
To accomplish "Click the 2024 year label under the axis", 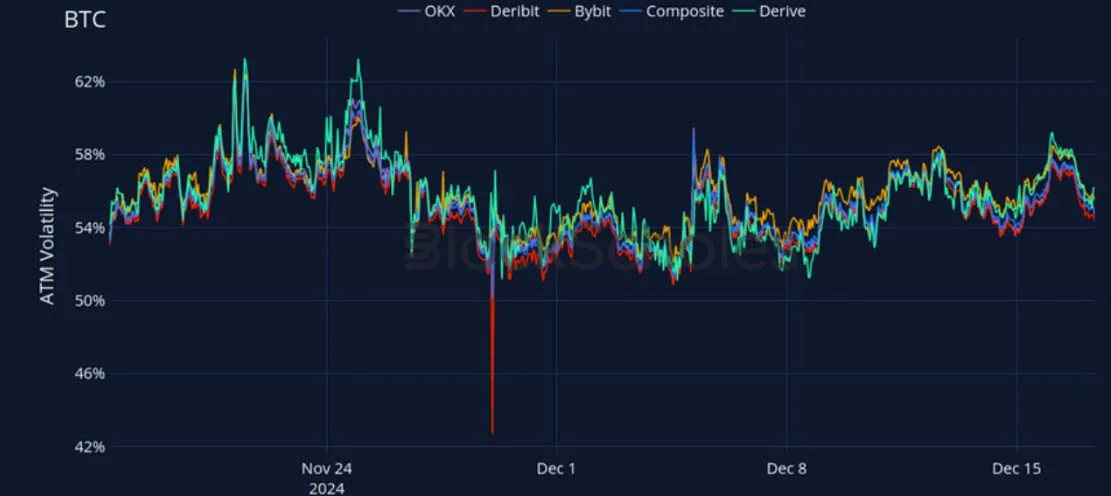I will (327, 488).
